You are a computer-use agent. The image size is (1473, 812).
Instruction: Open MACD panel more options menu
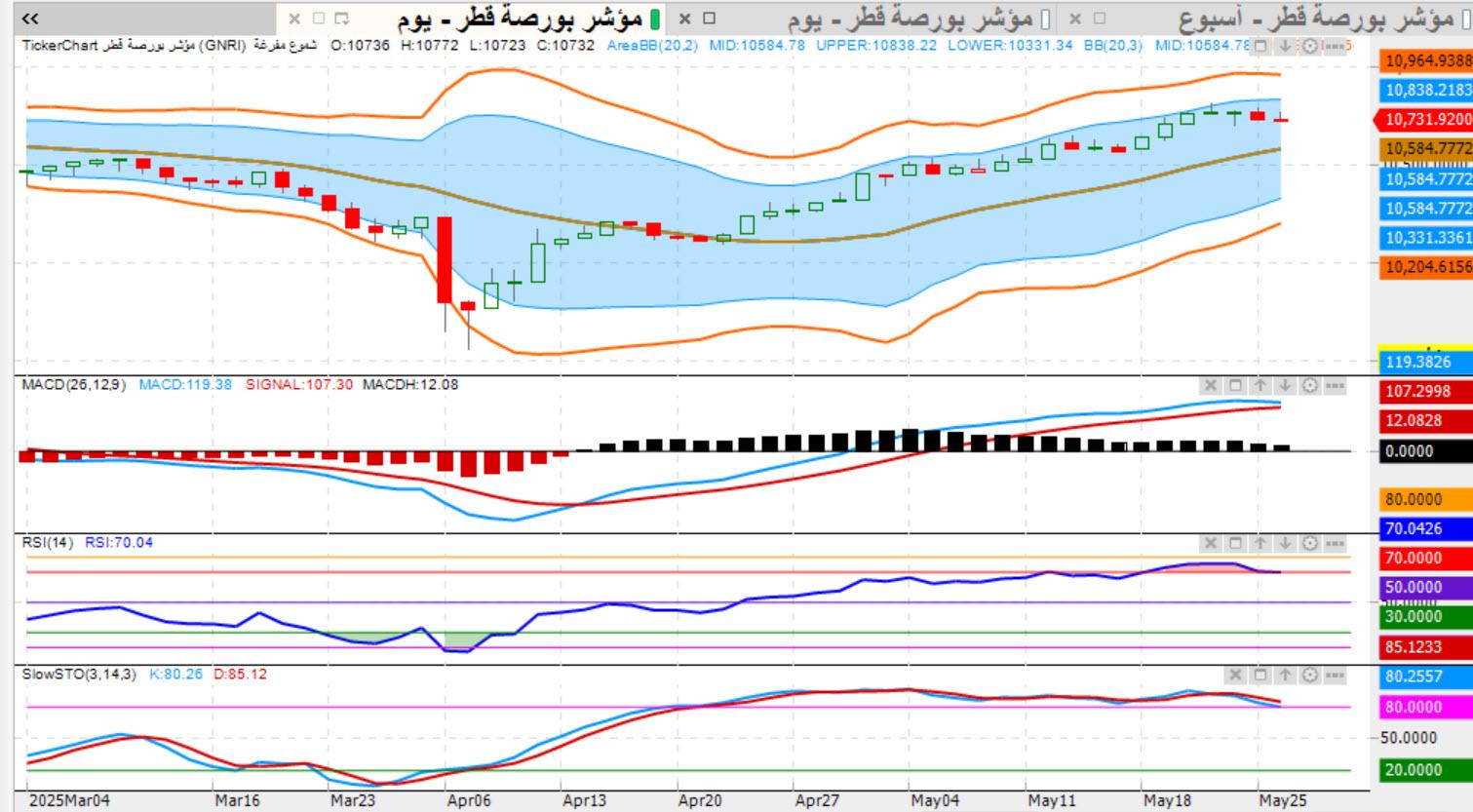click(1335, 385)
